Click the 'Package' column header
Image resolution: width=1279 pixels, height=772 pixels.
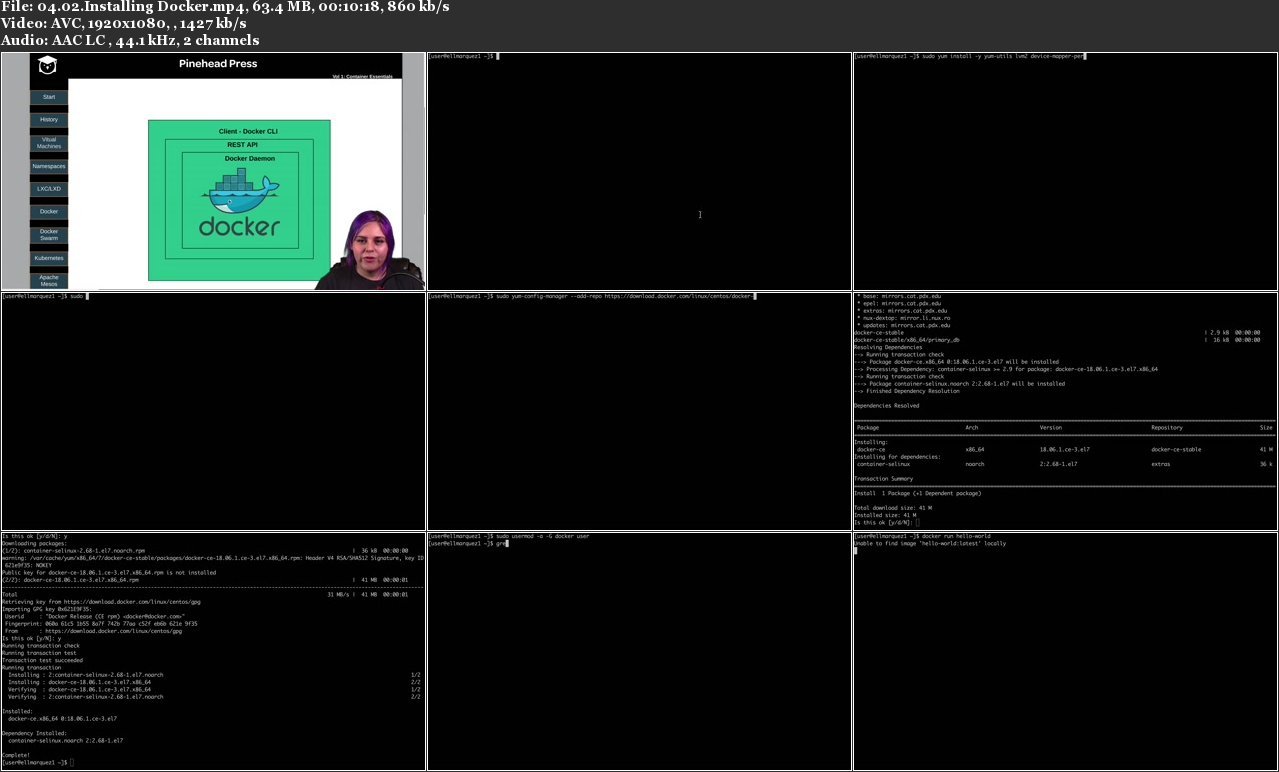pyautogui.click(x=868, y=428)
